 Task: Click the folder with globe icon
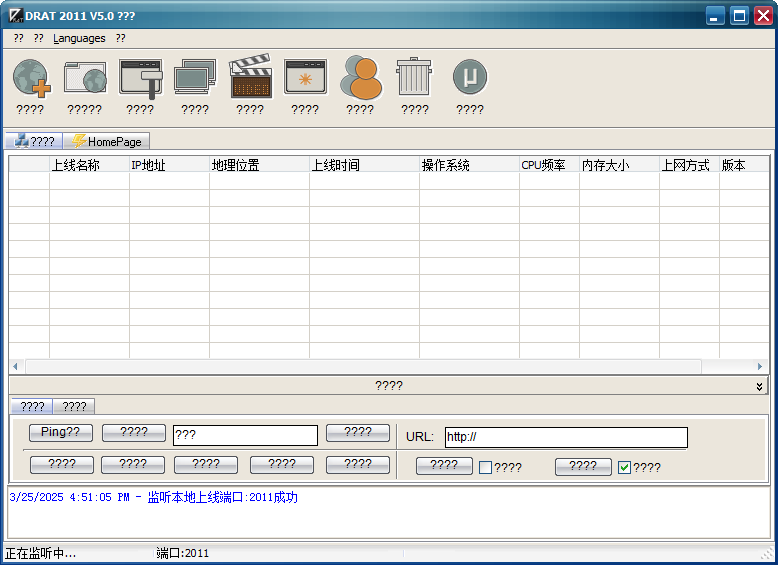85,78
